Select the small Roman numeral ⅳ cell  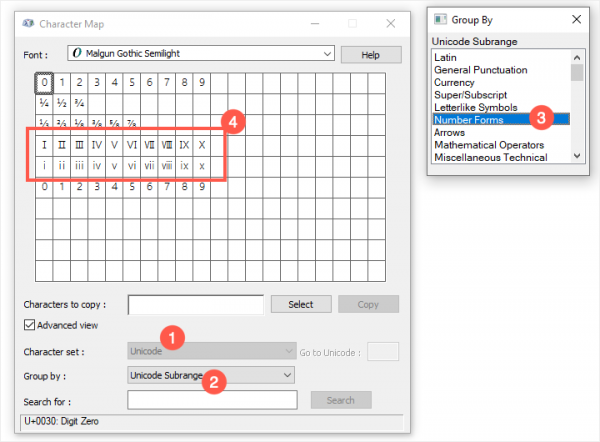pyautogui.click(x=97, y=166)
